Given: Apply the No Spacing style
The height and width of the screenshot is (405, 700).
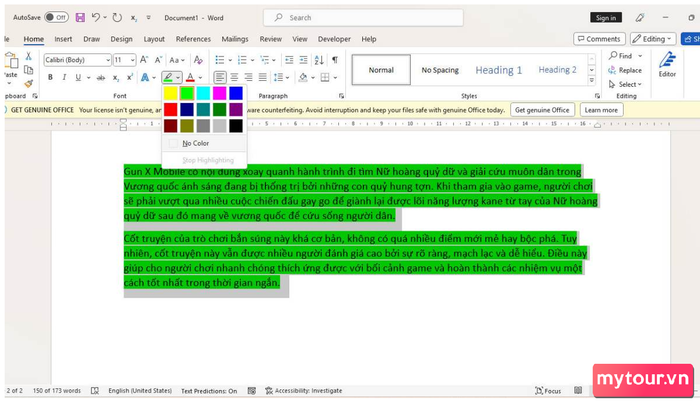Looking at the screenshot, I should [x=440, y=70].
